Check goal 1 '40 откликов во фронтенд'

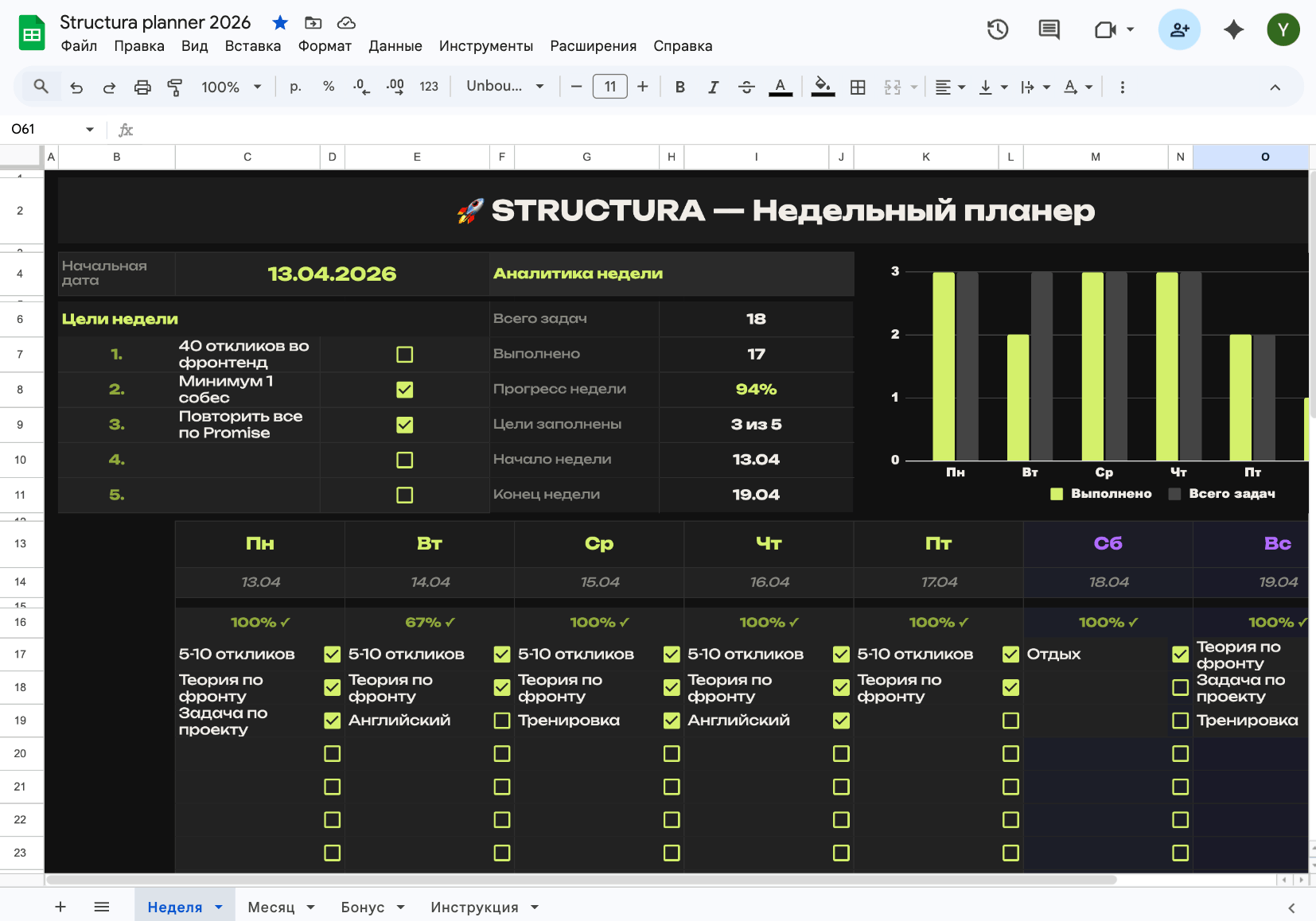pos(405,355)
